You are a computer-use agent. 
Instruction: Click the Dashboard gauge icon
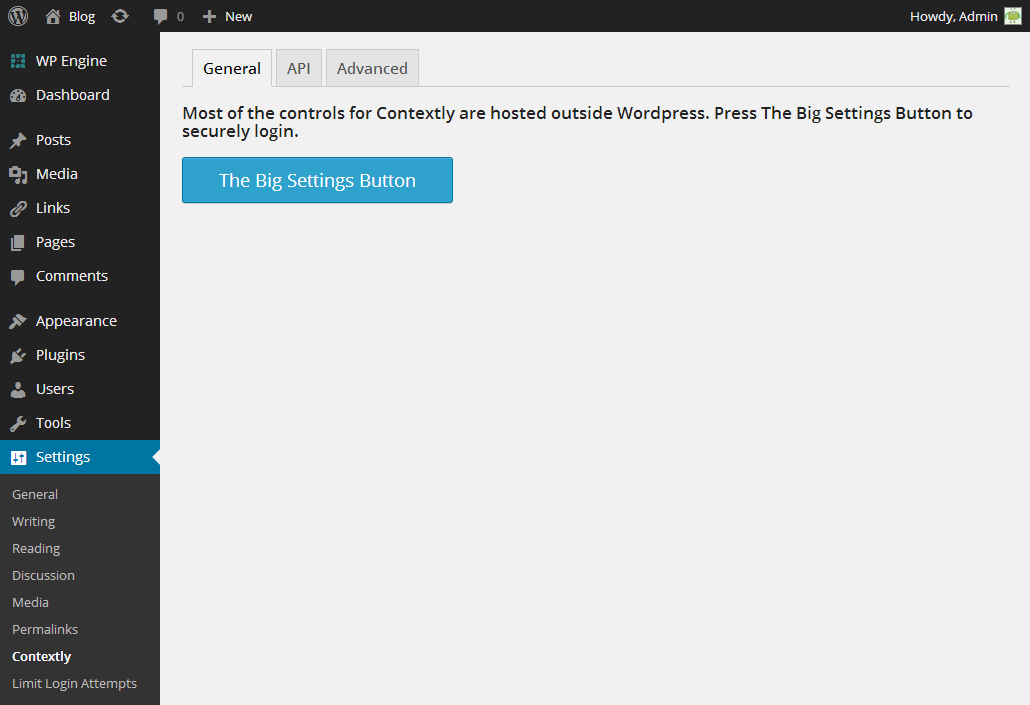tap(18, 95)
